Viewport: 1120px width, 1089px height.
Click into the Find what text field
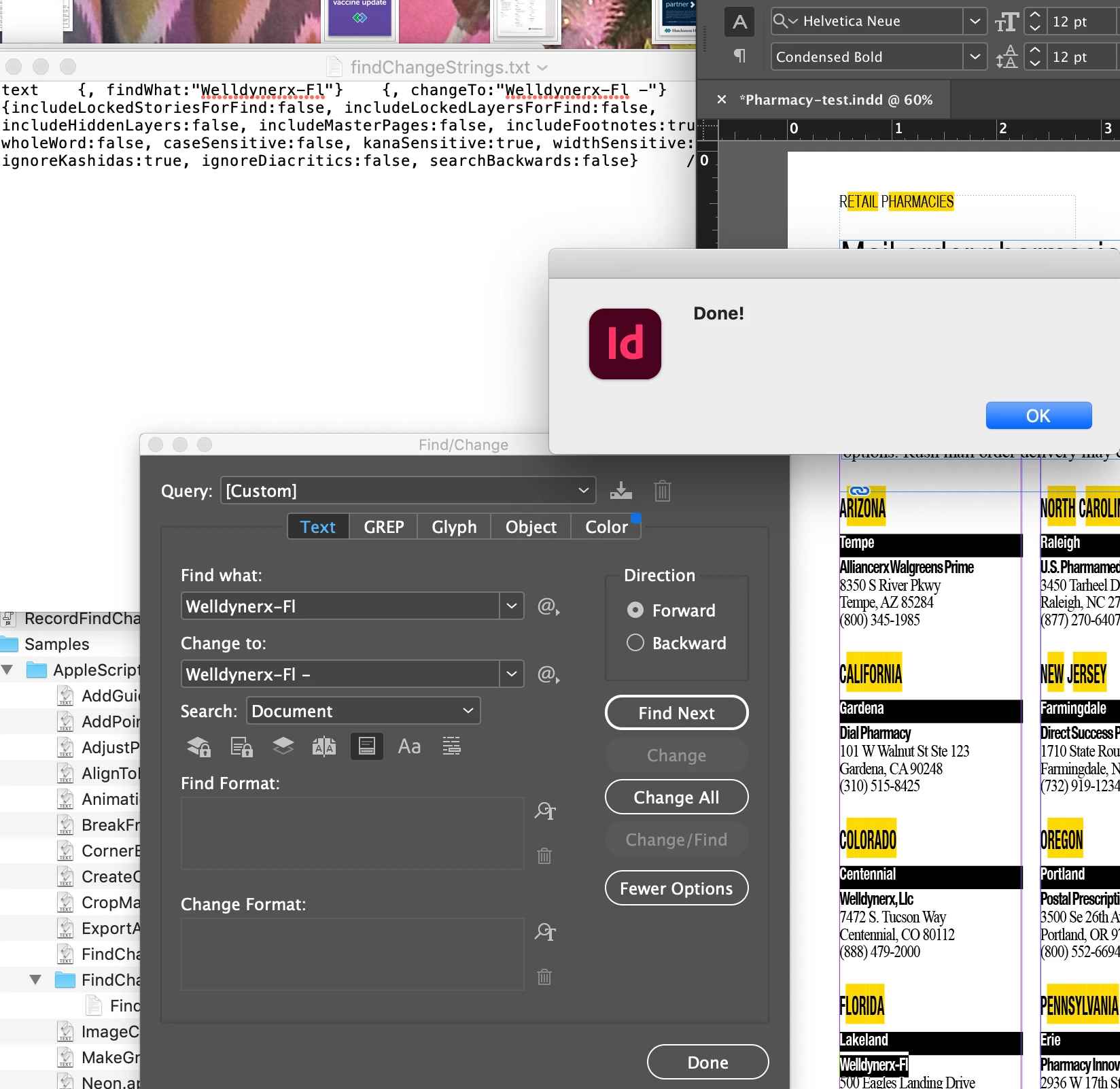click(340, 606)
